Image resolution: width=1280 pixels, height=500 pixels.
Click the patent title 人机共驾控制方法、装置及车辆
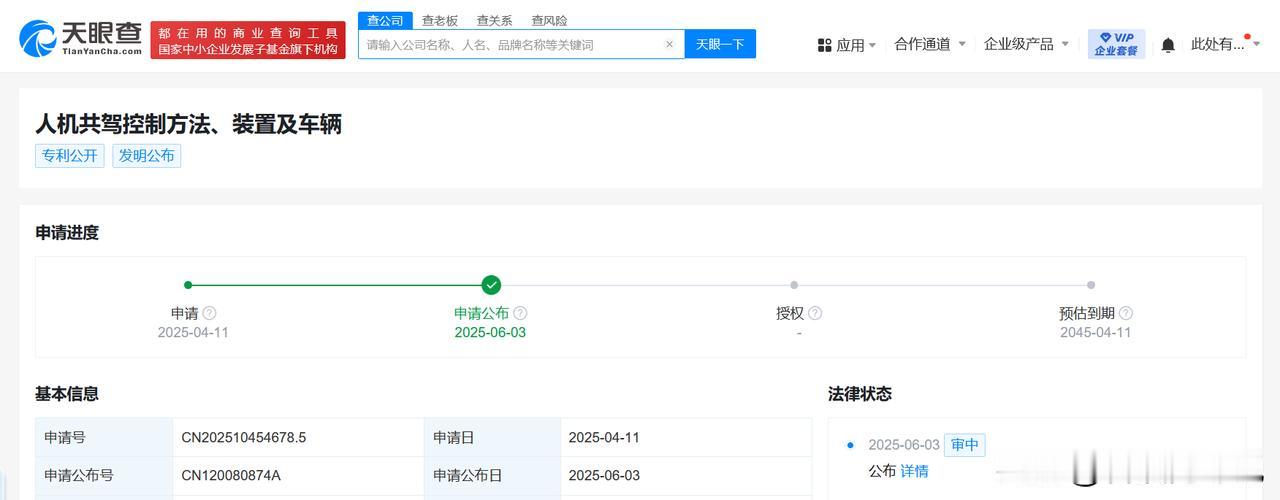[188, 123]
